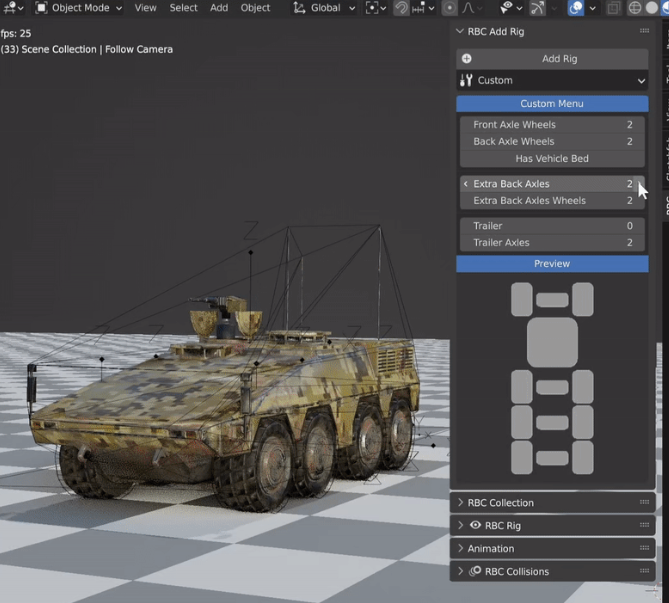Click the selectability and visibility icon
This screenshot has width=669, height=603.
506,8
